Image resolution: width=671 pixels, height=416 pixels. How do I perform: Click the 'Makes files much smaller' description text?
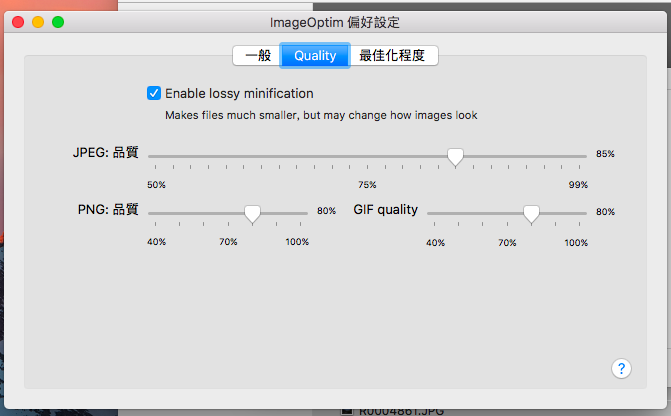pos(321,116)
